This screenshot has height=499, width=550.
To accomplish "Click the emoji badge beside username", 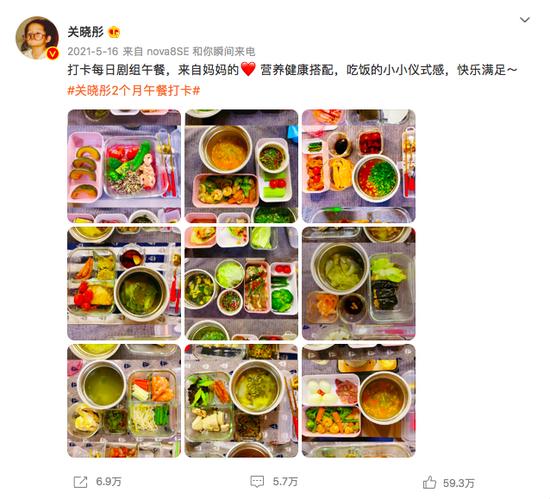I will pyautogui.click(x=114, y=33).
